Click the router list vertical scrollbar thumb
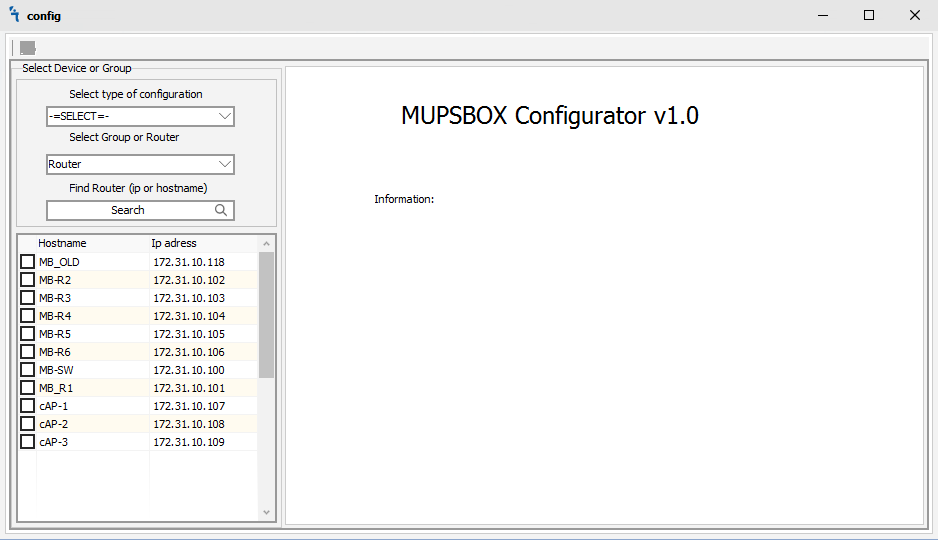This screenshot has width=938, height=540. click(x=266, y=315)
